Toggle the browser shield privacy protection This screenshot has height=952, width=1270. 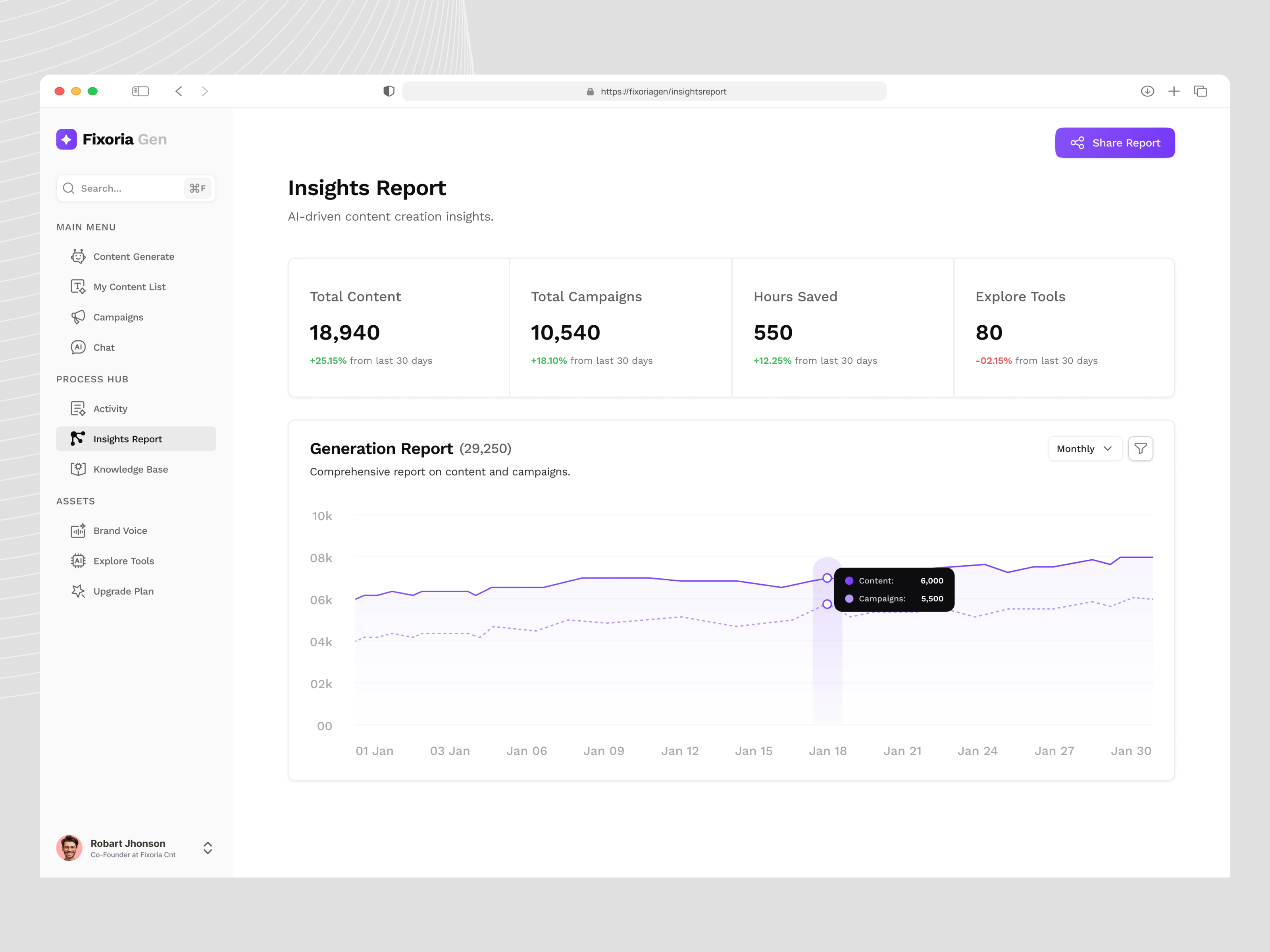coord(389,91)
